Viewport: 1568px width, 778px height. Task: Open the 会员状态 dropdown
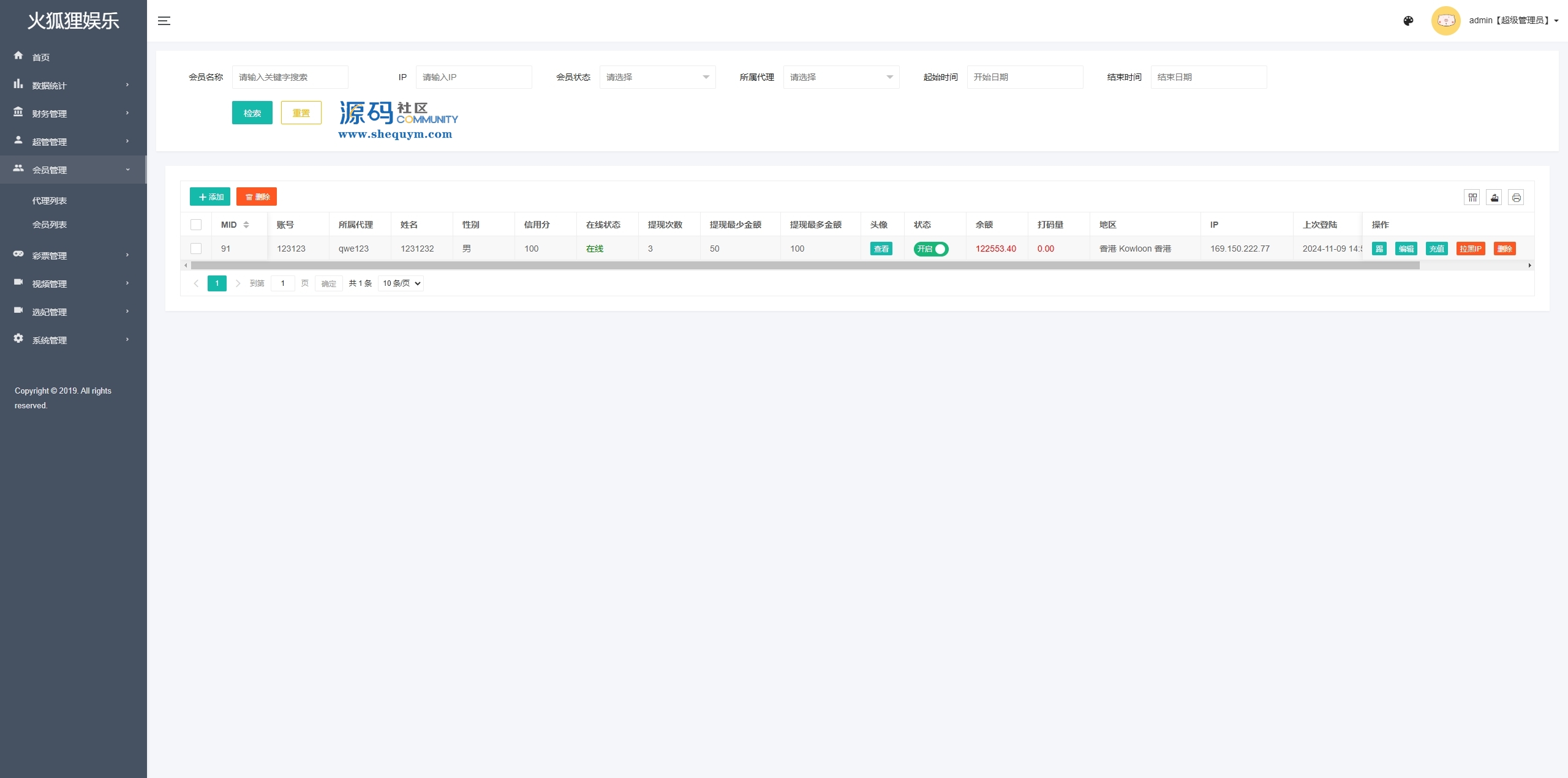[657, 77]
